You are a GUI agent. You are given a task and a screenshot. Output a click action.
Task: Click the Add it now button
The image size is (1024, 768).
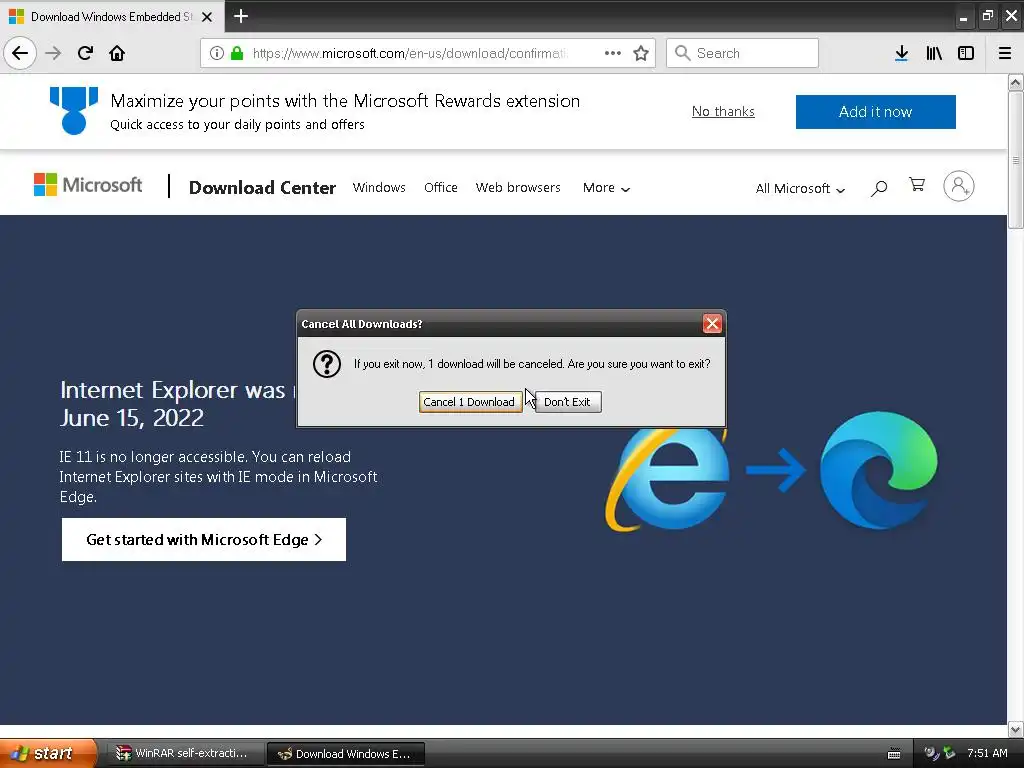(x=875, y=112)
